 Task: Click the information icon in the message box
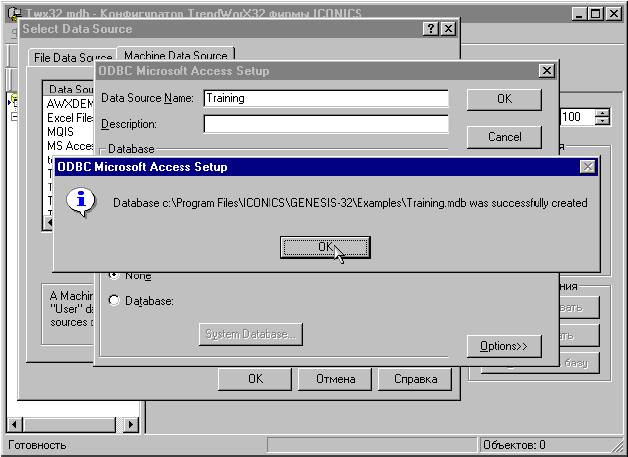[81, 201]
